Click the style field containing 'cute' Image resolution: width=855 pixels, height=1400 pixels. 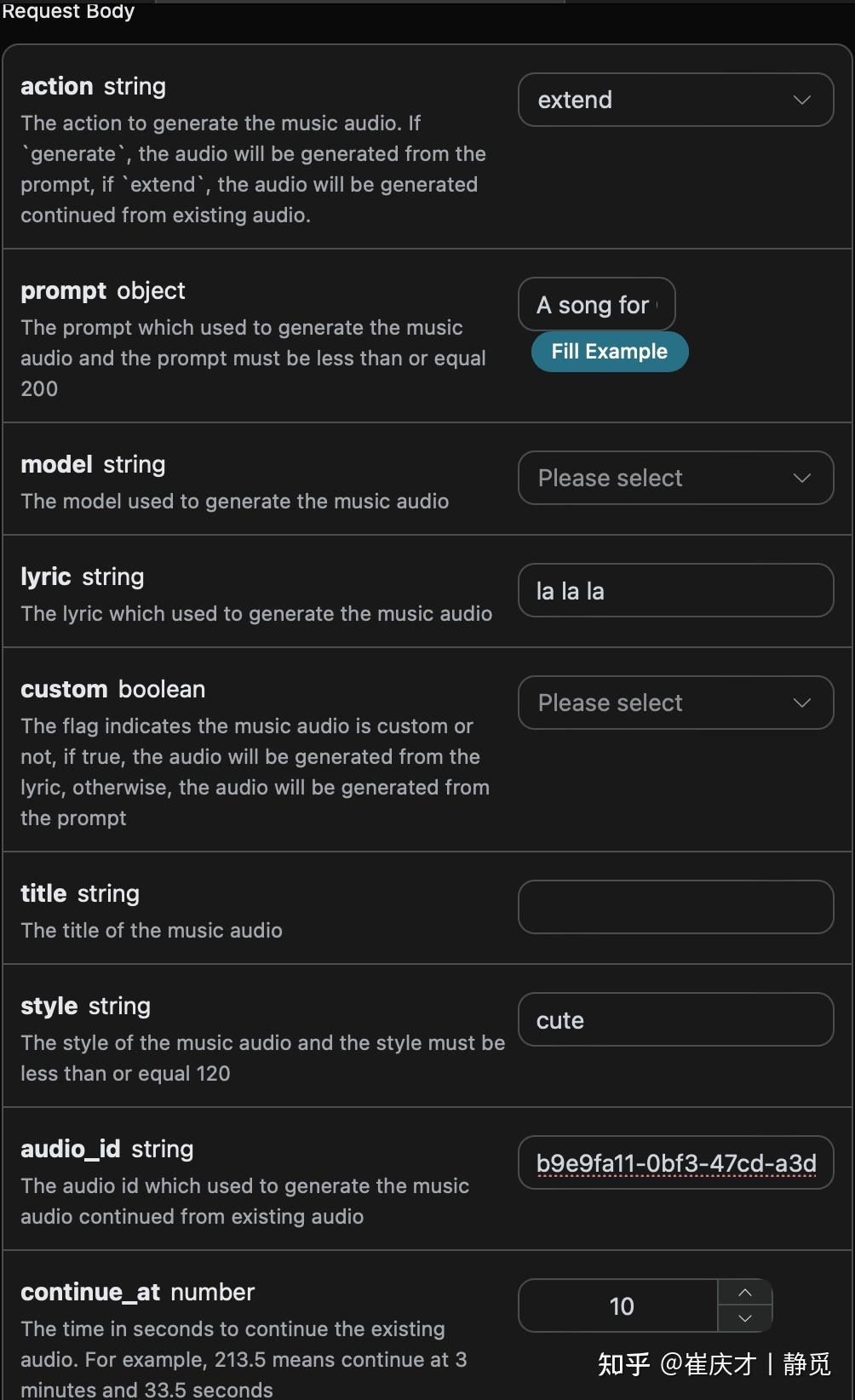tap(675, 1019)
